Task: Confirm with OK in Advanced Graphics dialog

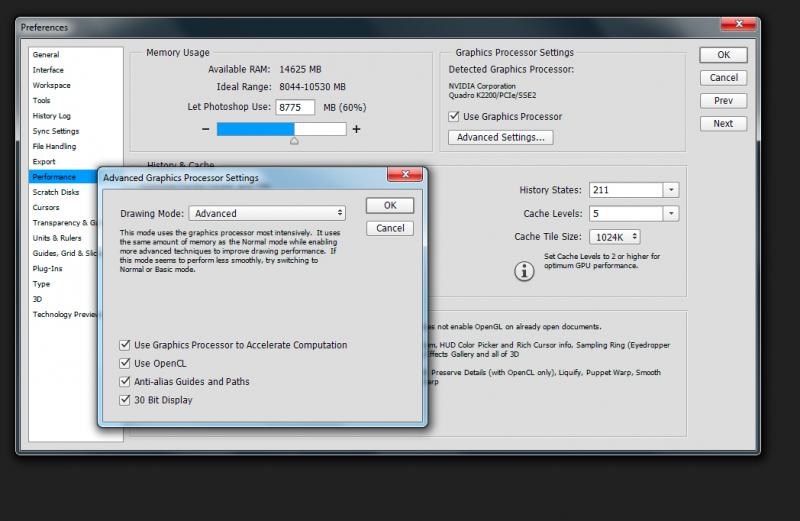Action: click(390, 206)
